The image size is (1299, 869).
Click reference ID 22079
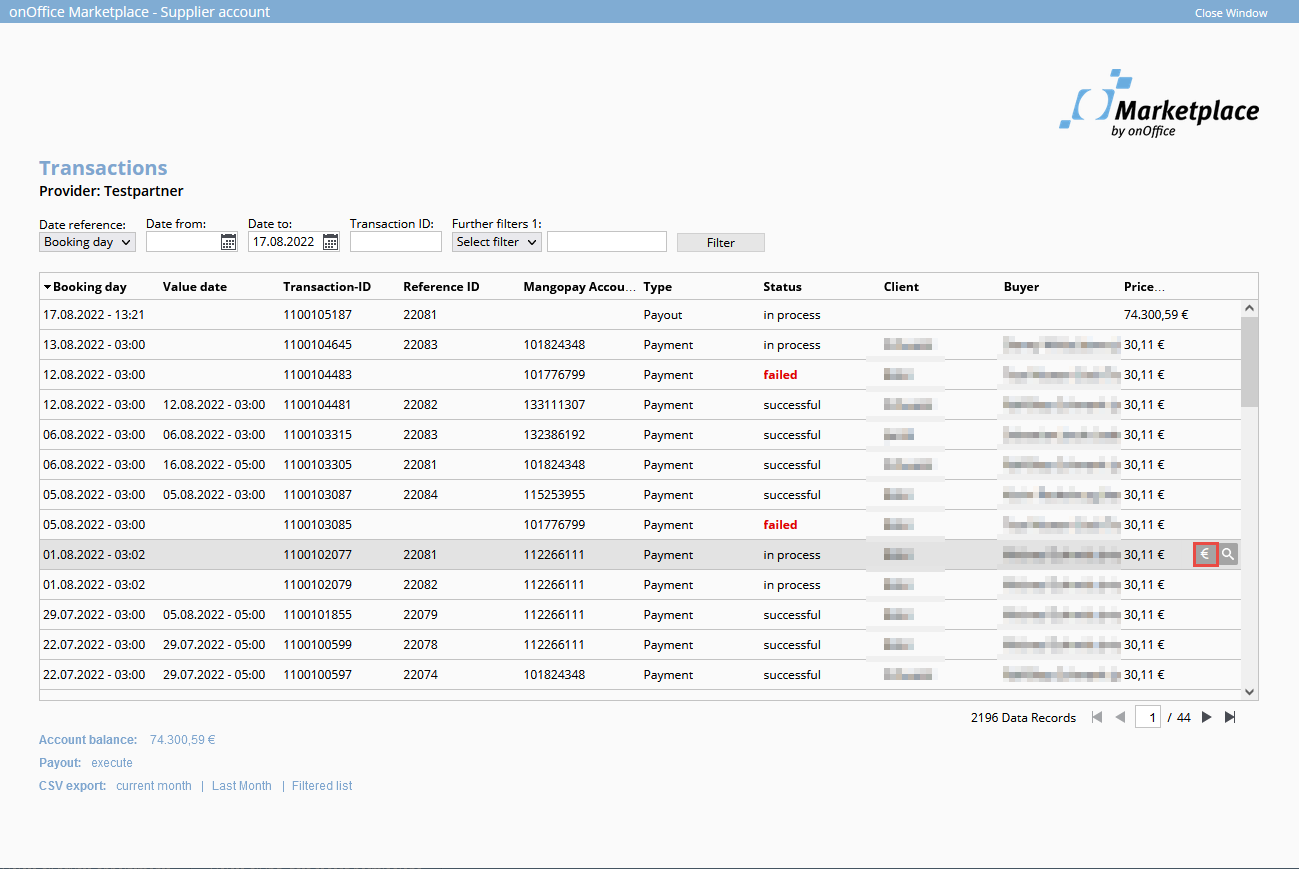coord(420,615)
